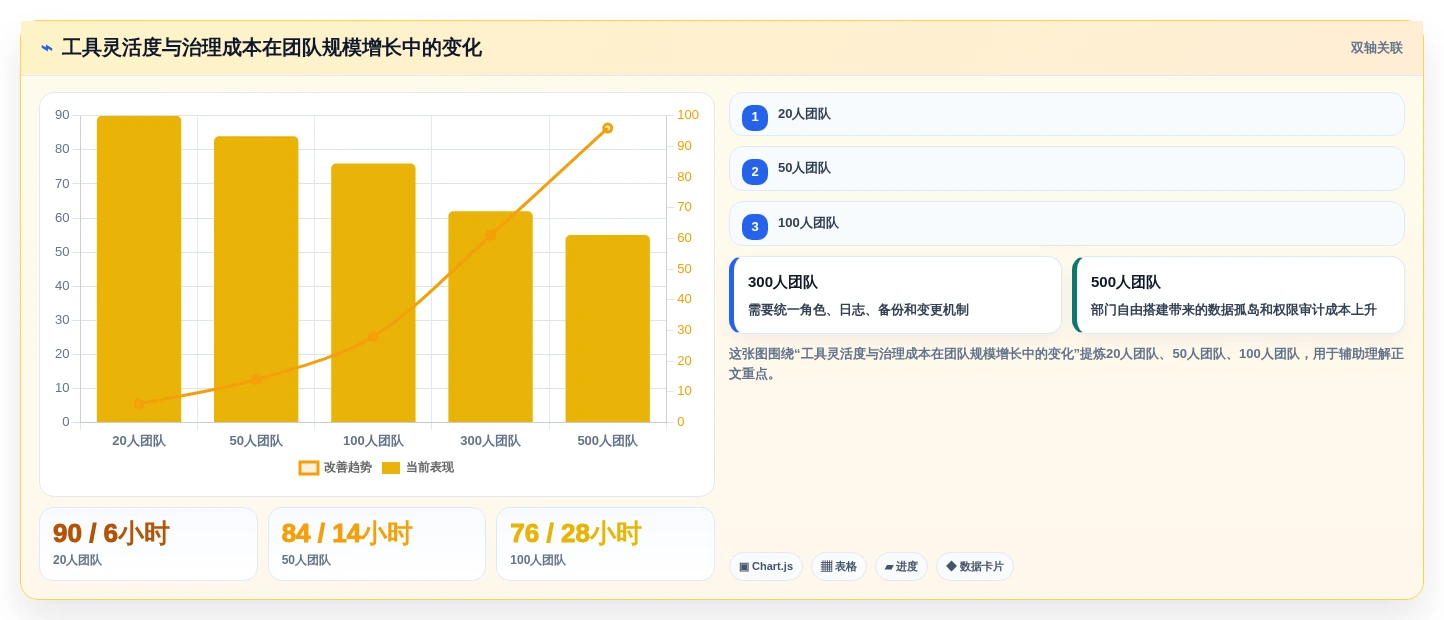Screen dimensions: 1444x620
Task: Click the 进度 tag
Action: click(901, 567)
